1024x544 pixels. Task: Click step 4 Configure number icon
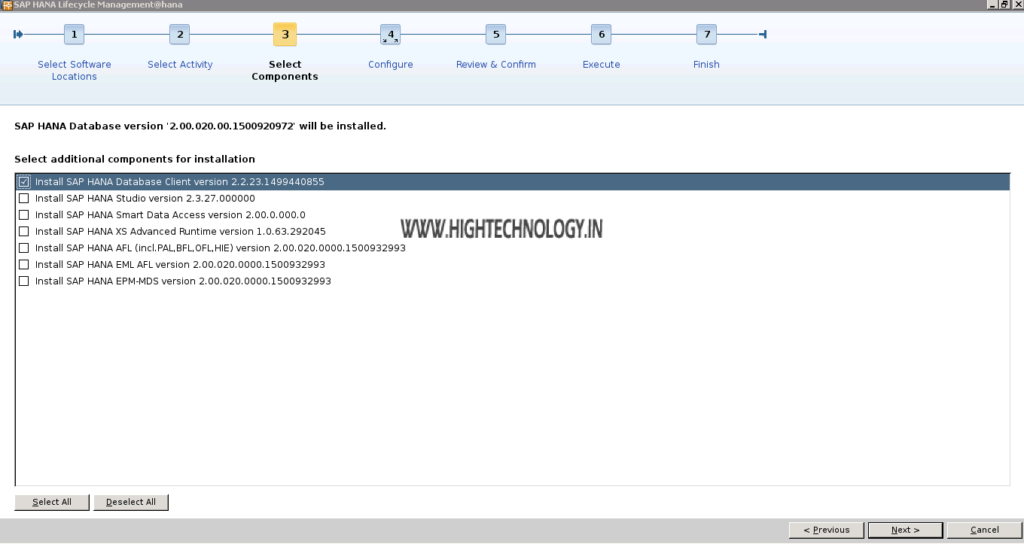click(391, 35)
